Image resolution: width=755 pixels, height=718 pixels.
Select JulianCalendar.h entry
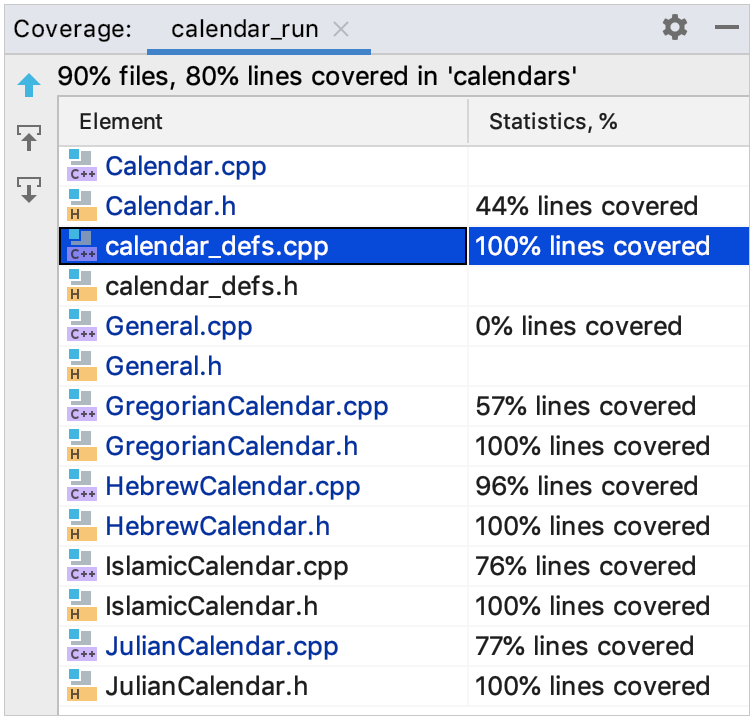206,686
